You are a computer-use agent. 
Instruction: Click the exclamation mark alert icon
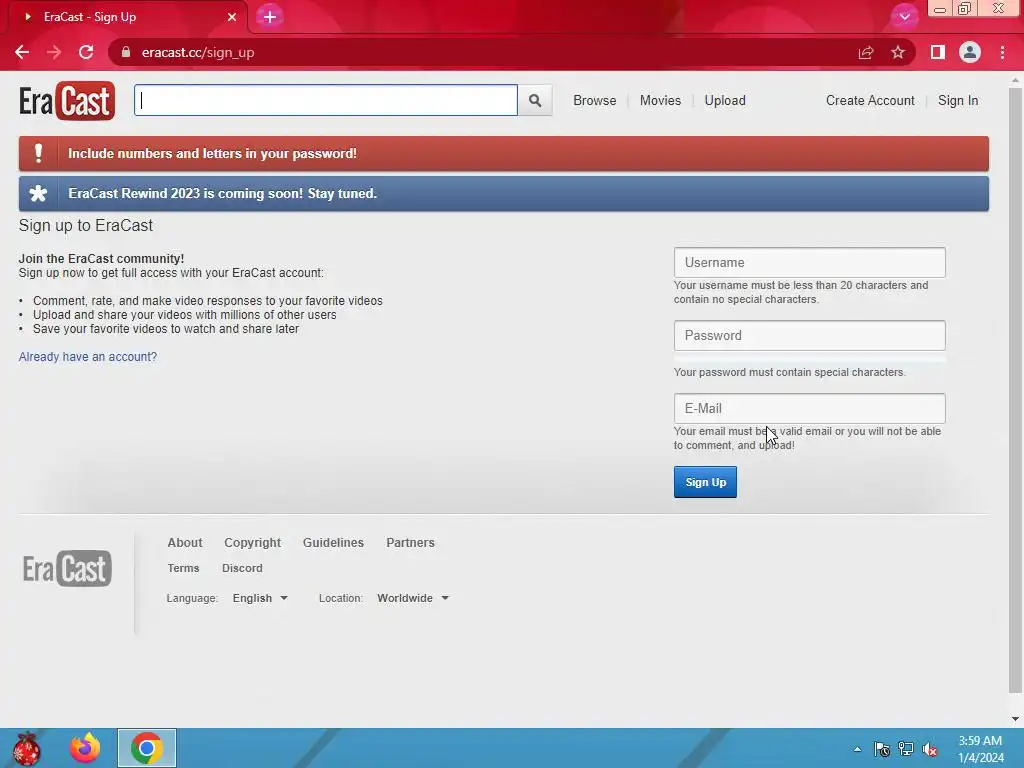click(x=39, y=153)
